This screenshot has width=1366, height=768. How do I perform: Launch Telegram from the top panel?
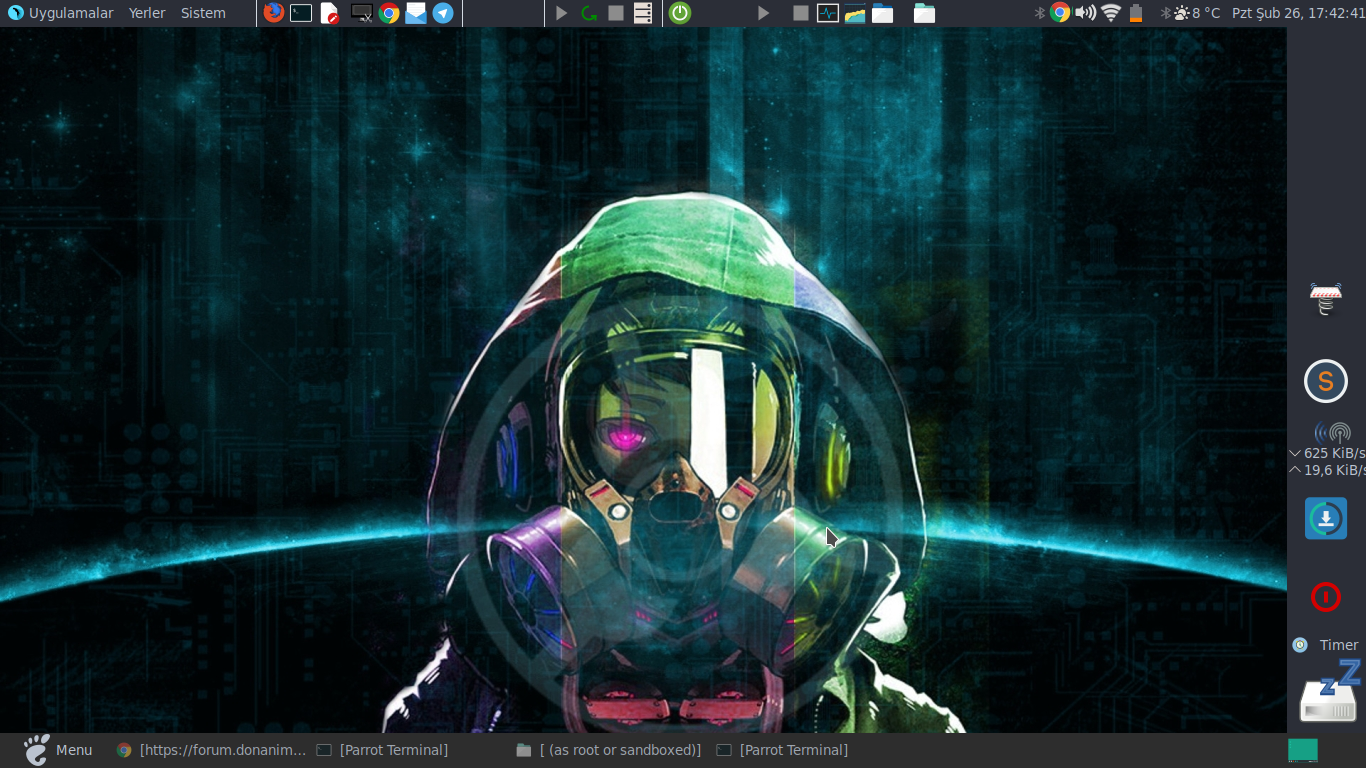pos(443,13)
